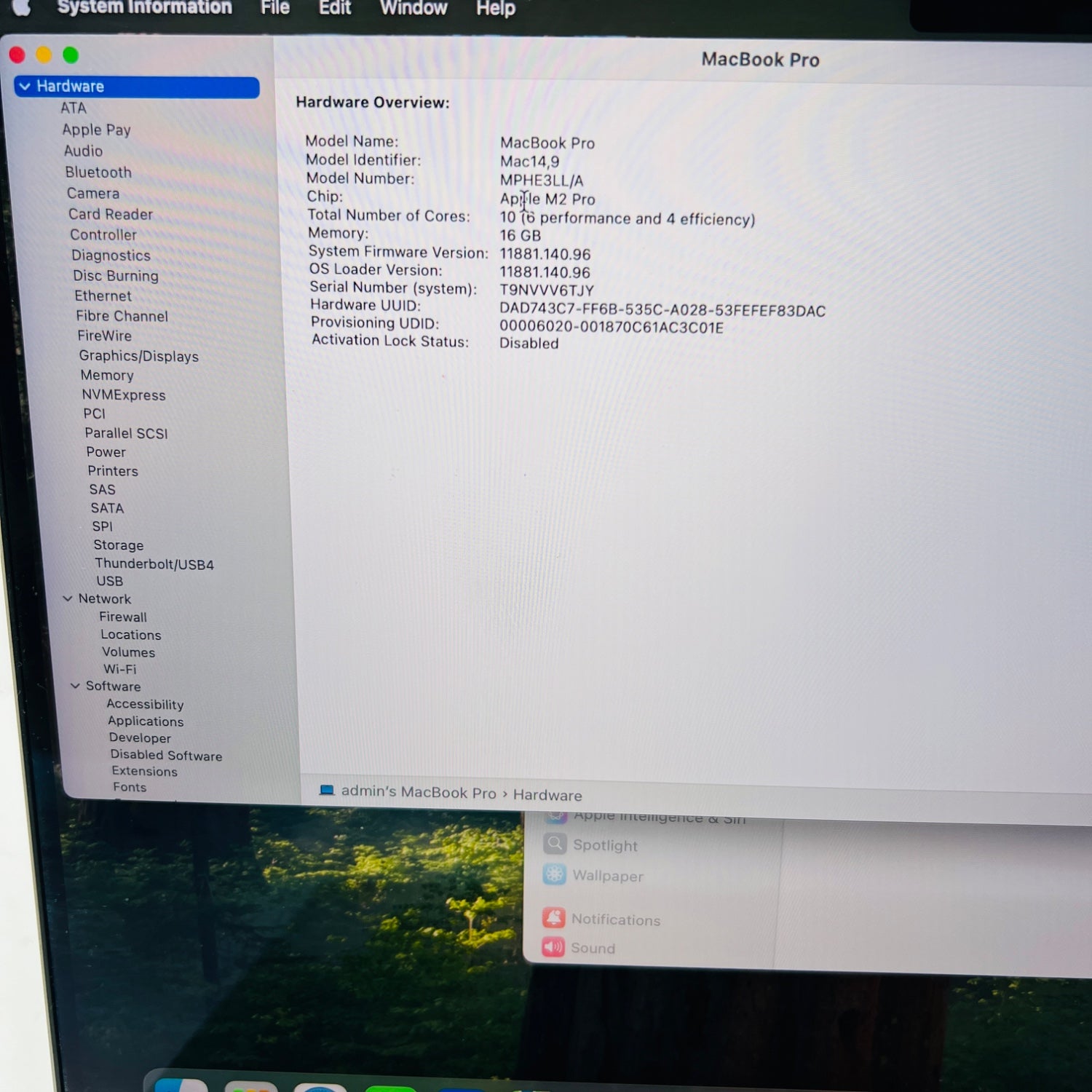Click Hardware in the bottom path bar
The width and height of the screenshot is (1092, 1092).
547,795
